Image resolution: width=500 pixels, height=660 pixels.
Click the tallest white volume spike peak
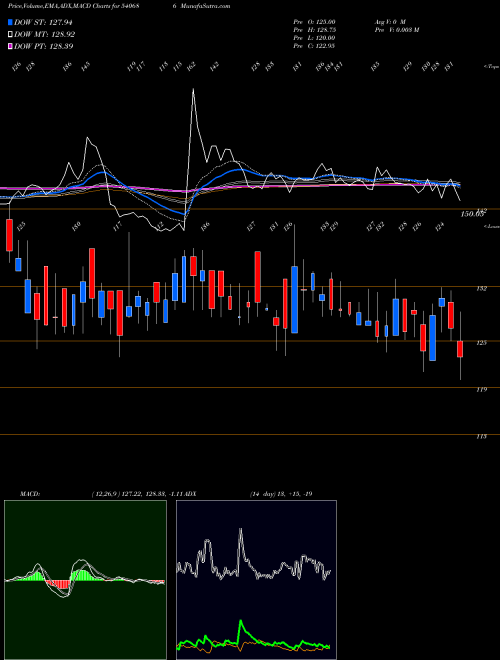193,89
